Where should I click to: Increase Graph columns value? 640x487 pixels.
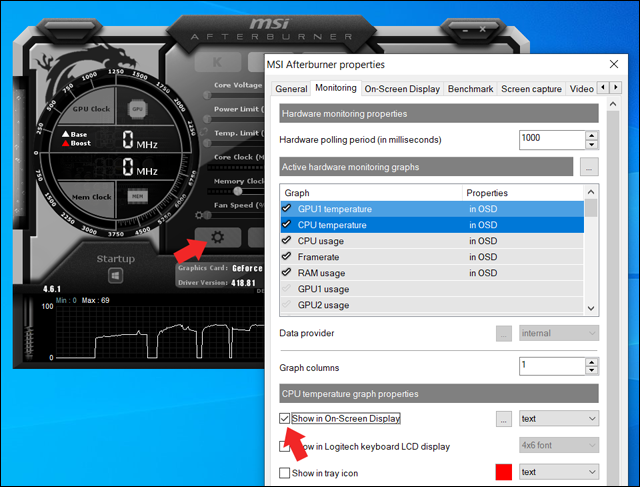591,362
